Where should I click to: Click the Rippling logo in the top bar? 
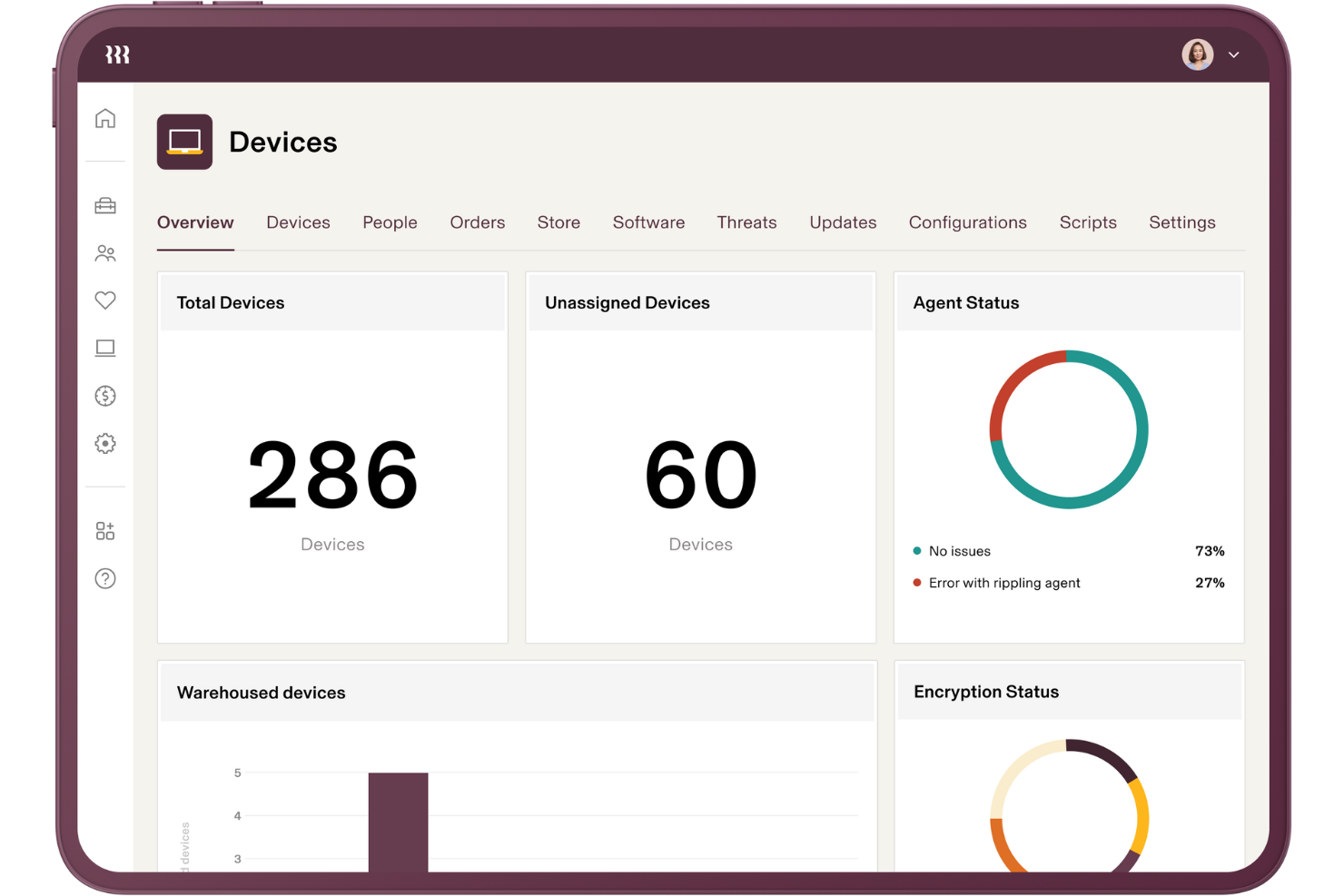pos(116,54)
